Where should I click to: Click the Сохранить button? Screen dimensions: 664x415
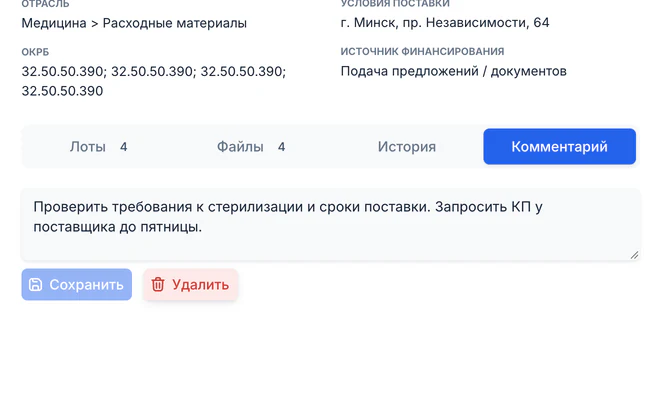pyautogui.click(x=77, y=285)
